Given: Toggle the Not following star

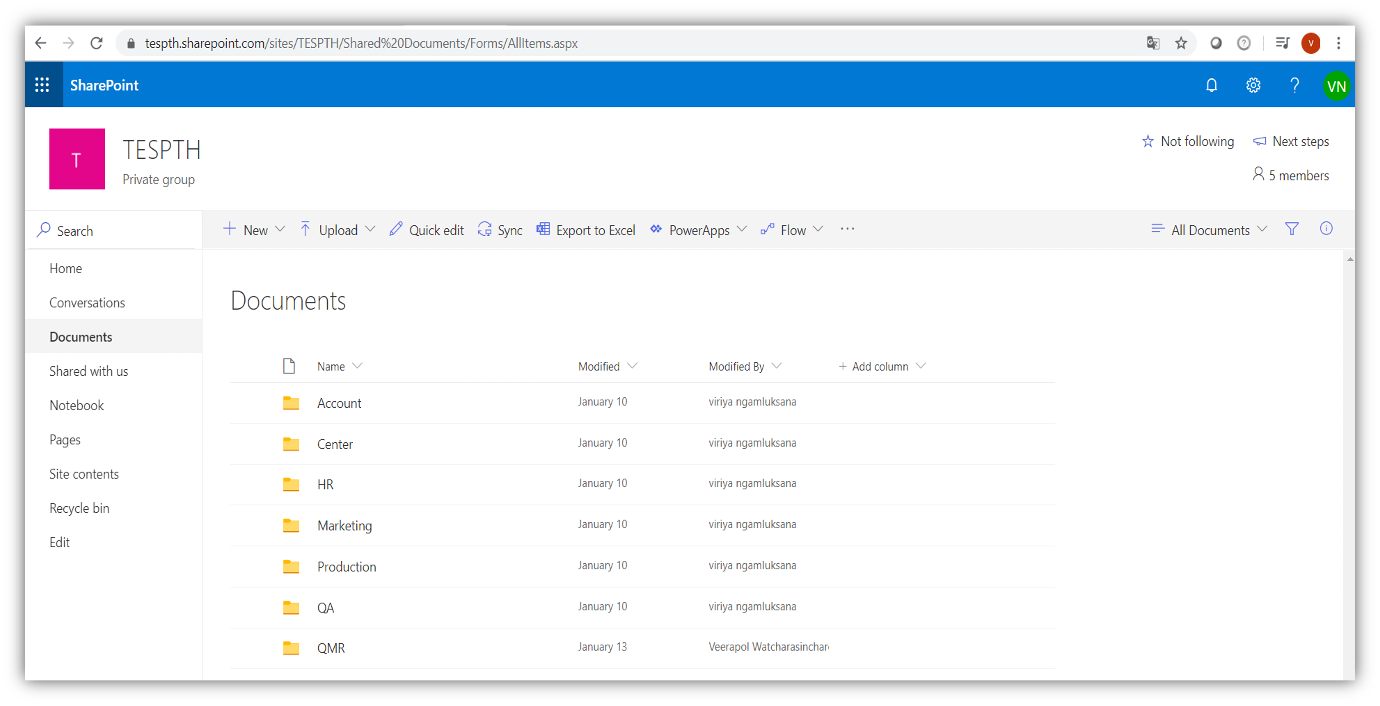Looking at the screenshot, I should 1188,142.
